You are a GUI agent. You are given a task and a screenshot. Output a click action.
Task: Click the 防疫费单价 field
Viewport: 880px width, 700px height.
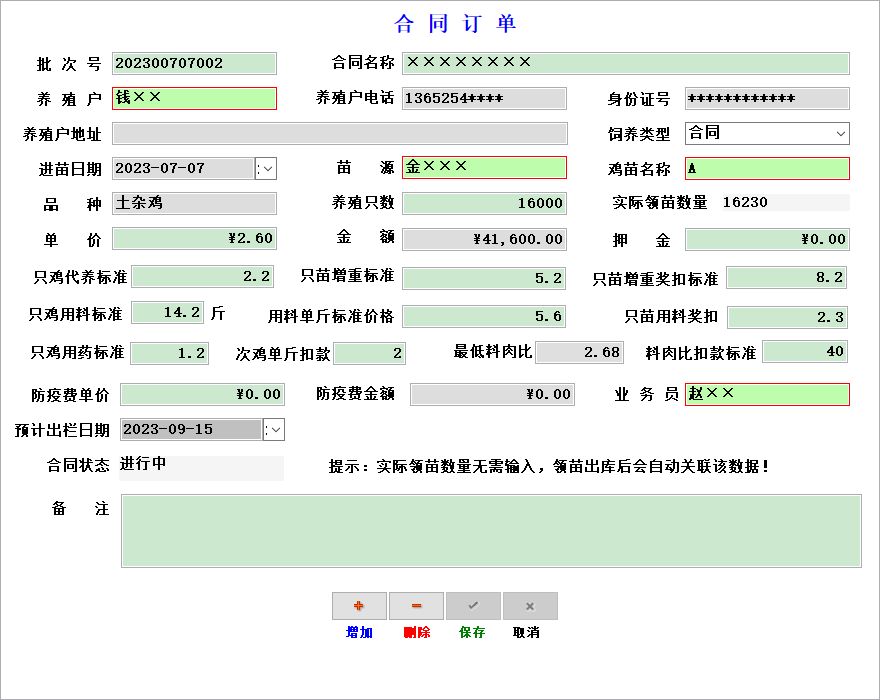[x=203, y=395]
